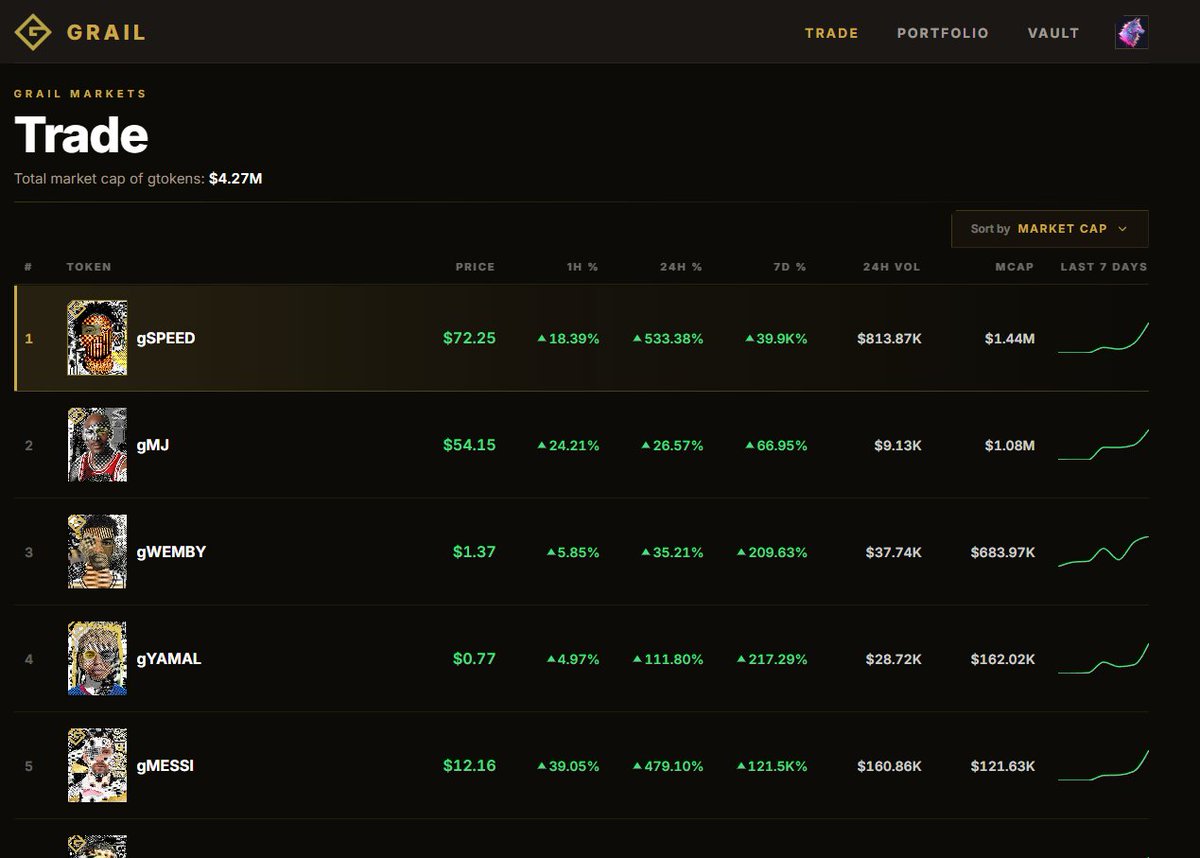Click gMESSI 24H change 479.10%
The height and width of the screenshot is (858, 1200).
pos(668,767)
